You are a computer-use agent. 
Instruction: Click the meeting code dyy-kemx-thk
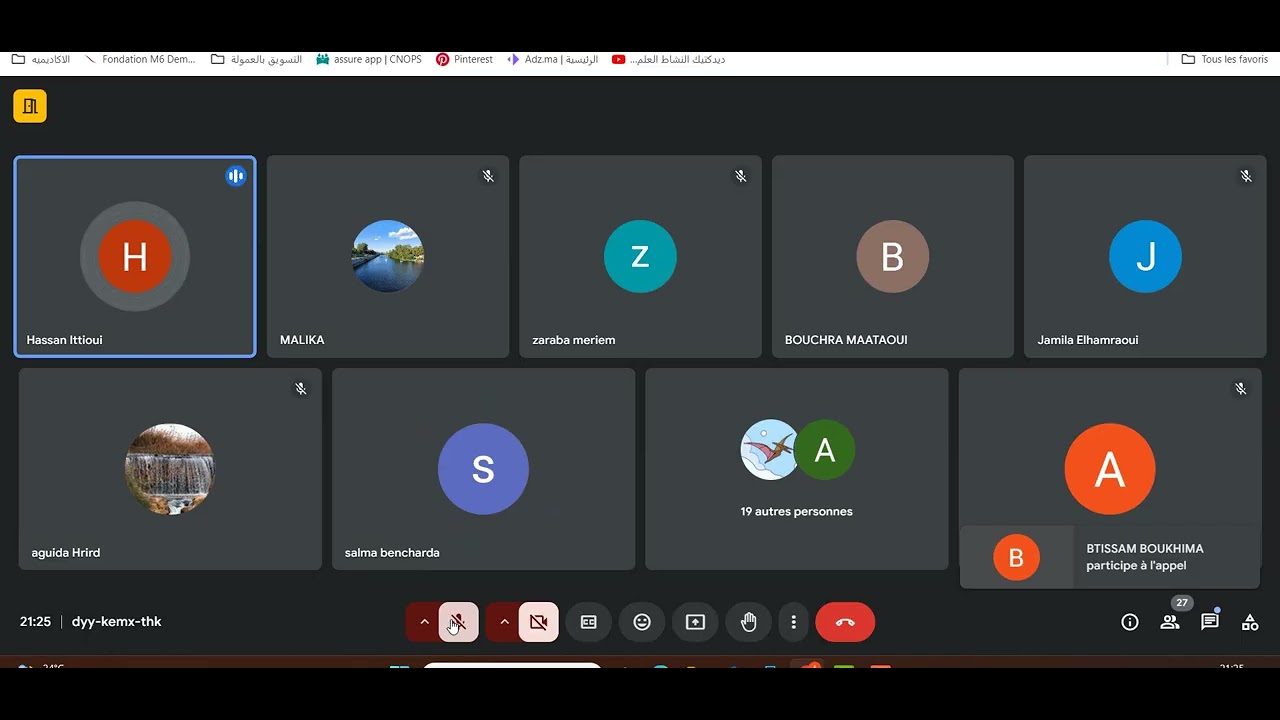[x=116, y=622]
